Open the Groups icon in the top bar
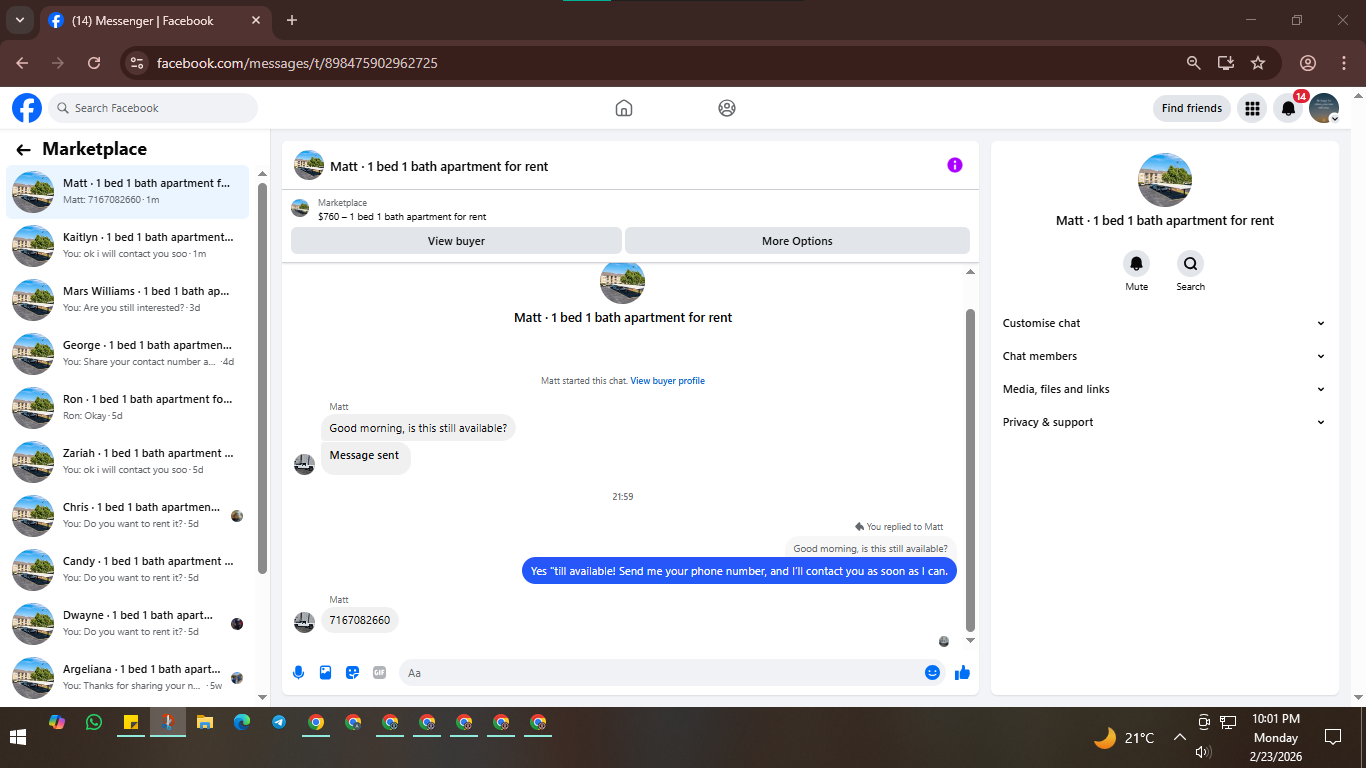The width and height of the screenshot is (1366, 768). click(x=727, y=108)
